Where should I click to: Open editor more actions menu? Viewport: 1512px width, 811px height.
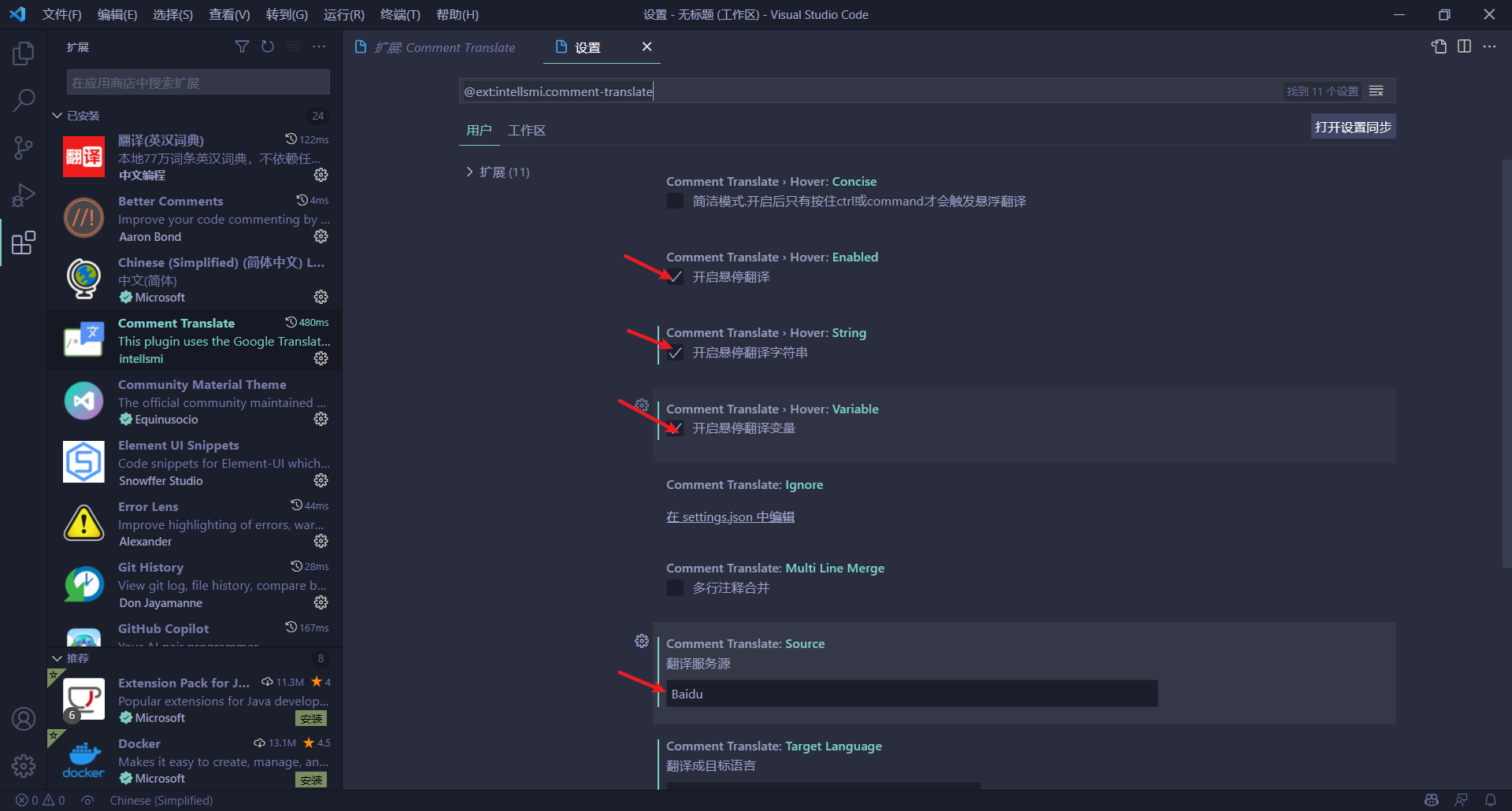point(1489,47)
